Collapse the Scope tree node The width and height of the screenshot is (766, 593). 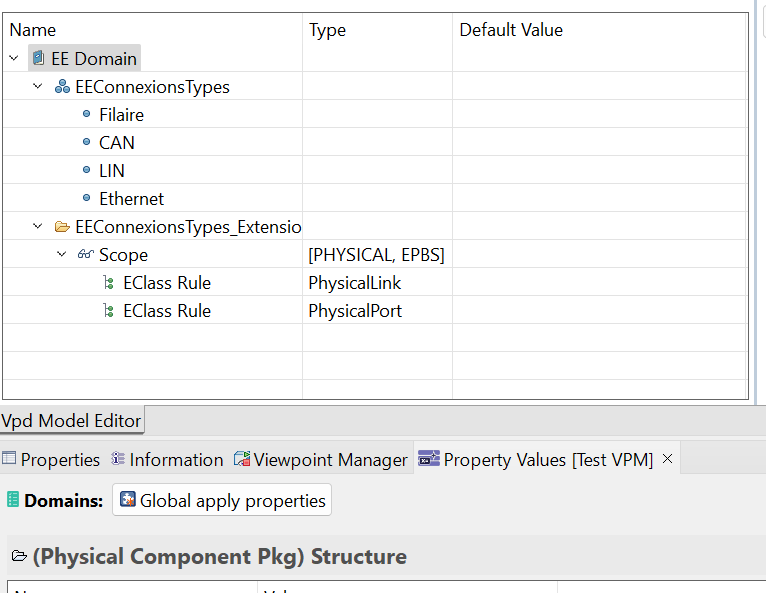pos(62,255)
